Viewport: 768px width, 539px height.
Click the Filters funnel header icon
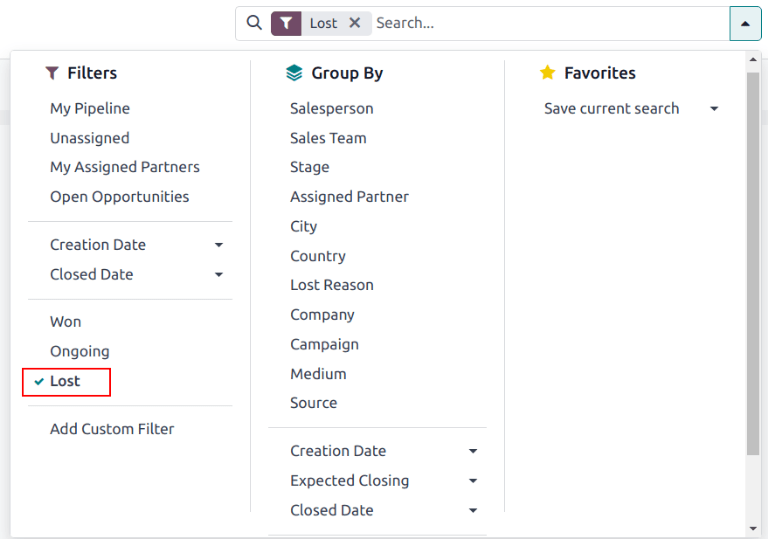(x=52, y=73)
